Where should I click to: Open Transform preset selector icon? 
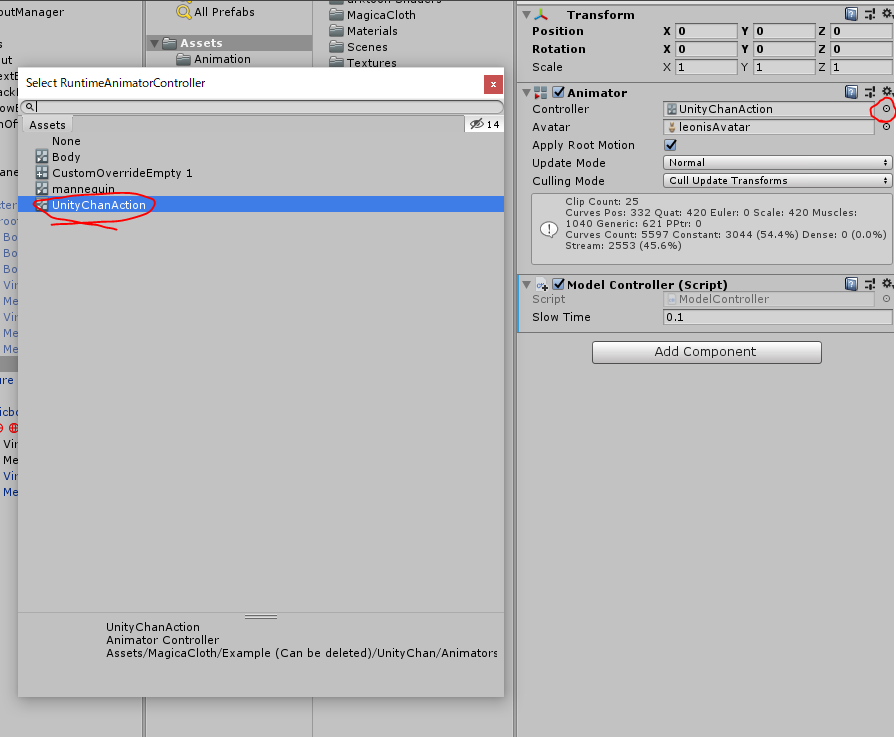click(870, 14)
